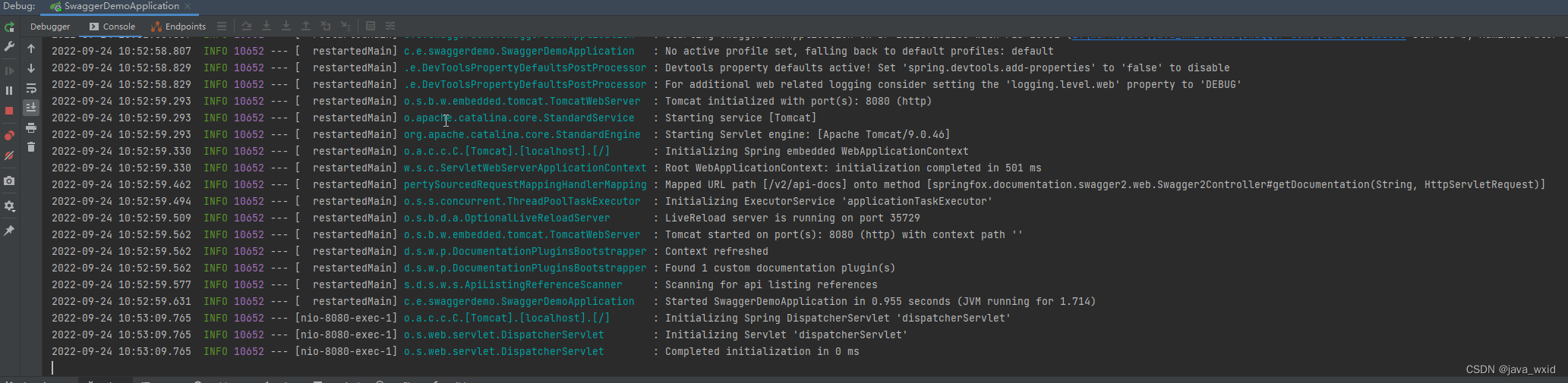Toggle soft-wrap for console output
The width and height of the screenshot is (1568, 383).
pos(31,89)
